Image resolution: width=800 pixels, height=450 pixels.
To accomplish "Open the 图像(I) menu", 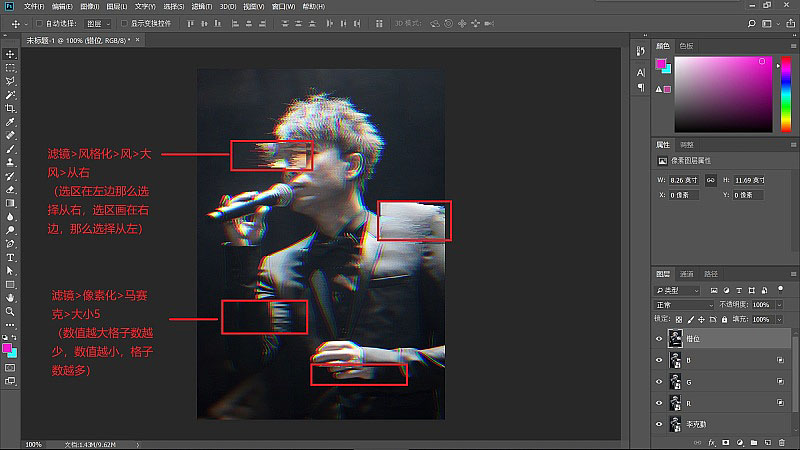I will click(x=89, y=7).
